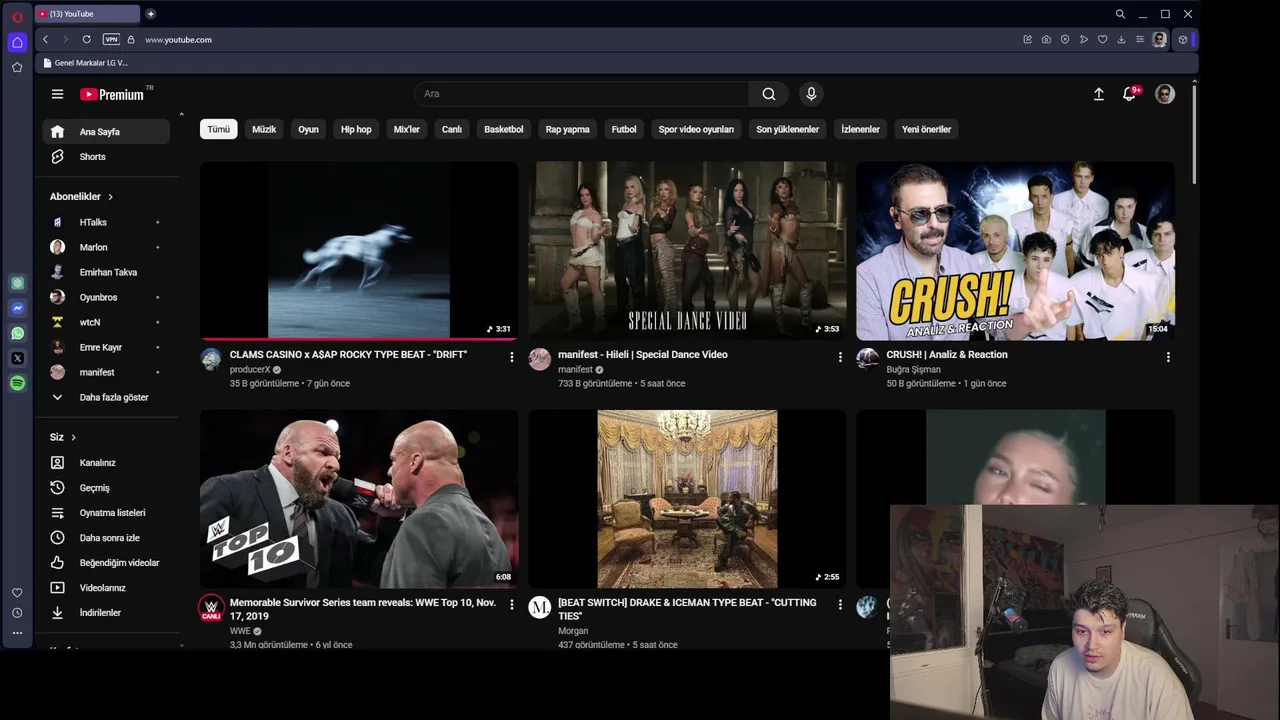This screenshot has height=720, width=1280.
Task: Open Spotify from the Opera sidebar
Action: click(x=17, y=383)
